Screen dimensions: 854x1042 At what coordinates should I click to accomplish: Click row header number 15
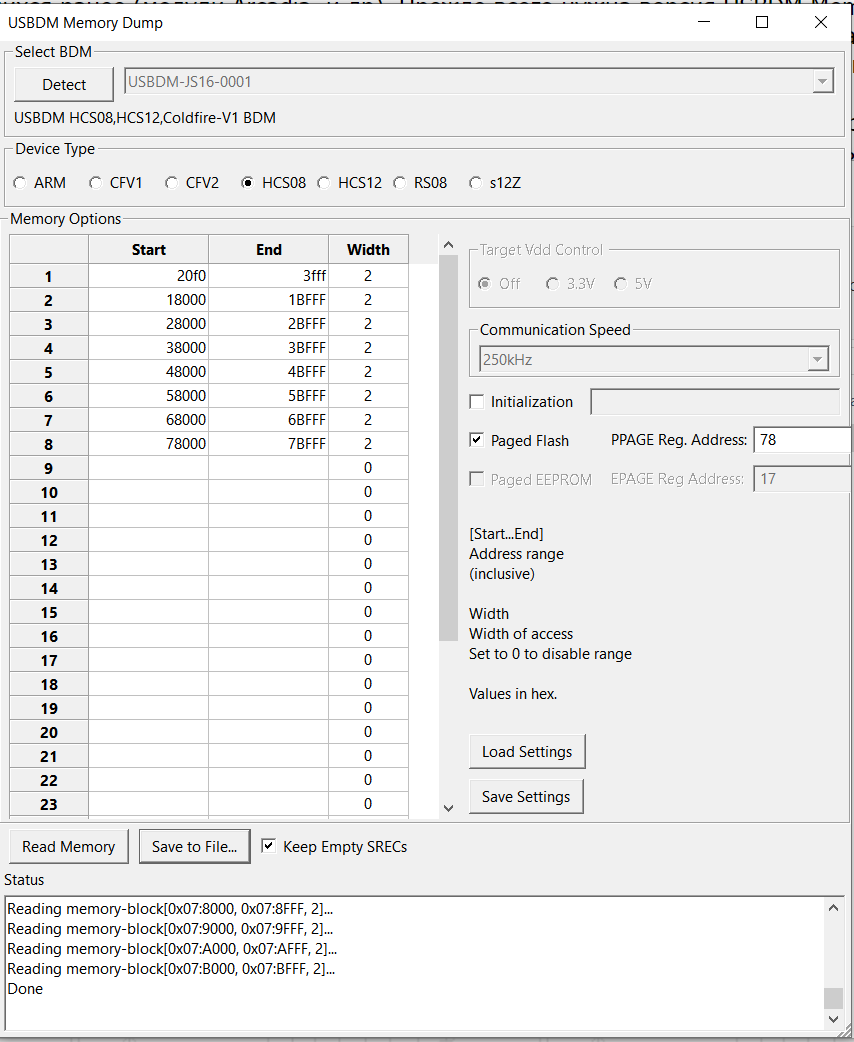(49, 613)
